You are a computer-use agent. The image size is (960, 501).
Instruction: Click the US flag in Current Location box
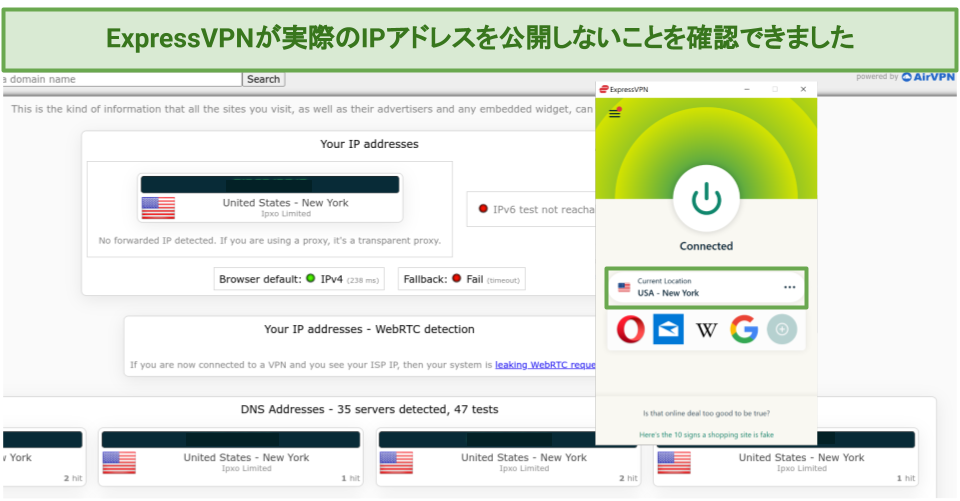624,287
